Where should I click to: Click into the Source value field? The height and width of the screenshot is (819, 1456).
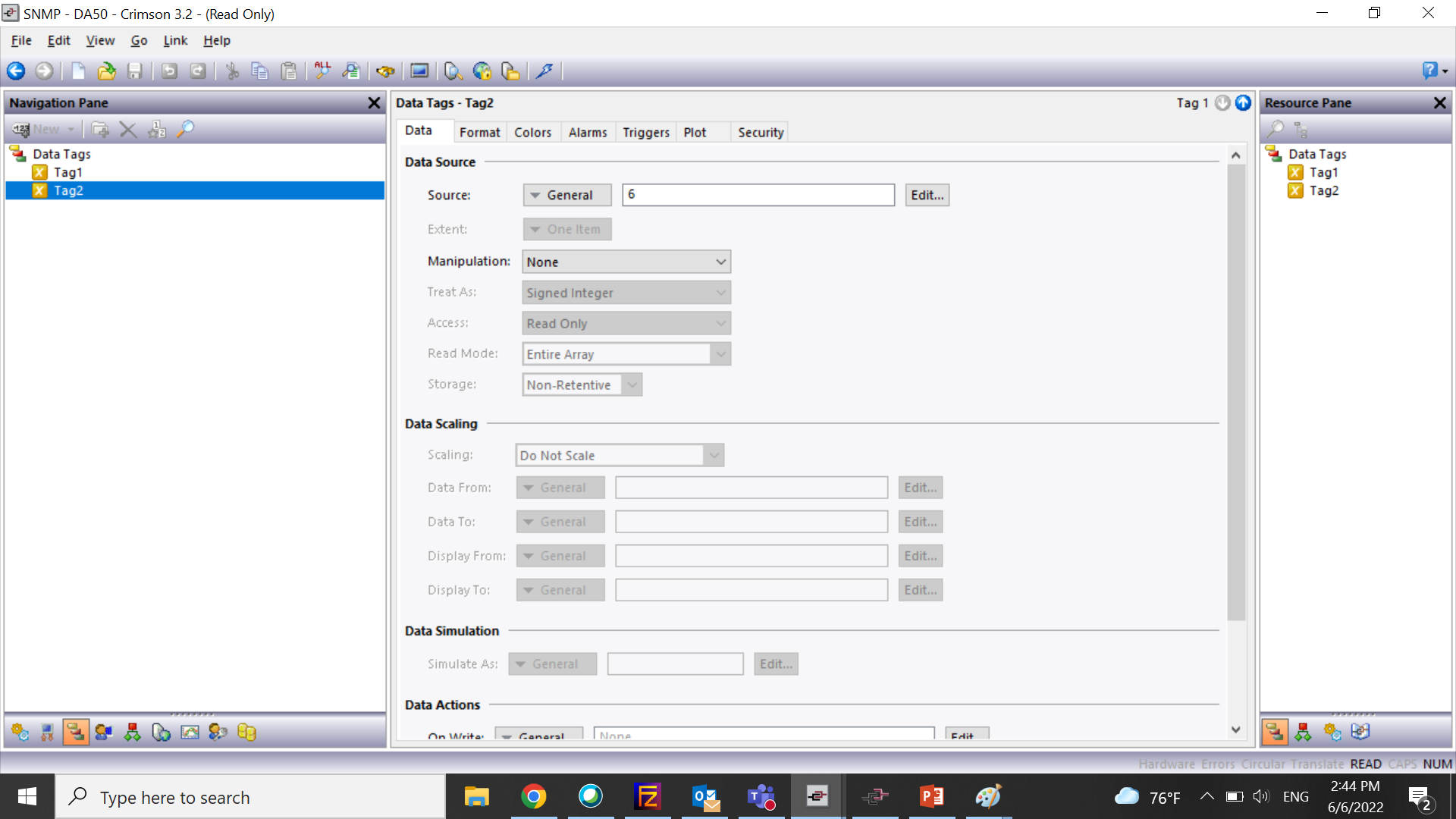pos(758,195)
